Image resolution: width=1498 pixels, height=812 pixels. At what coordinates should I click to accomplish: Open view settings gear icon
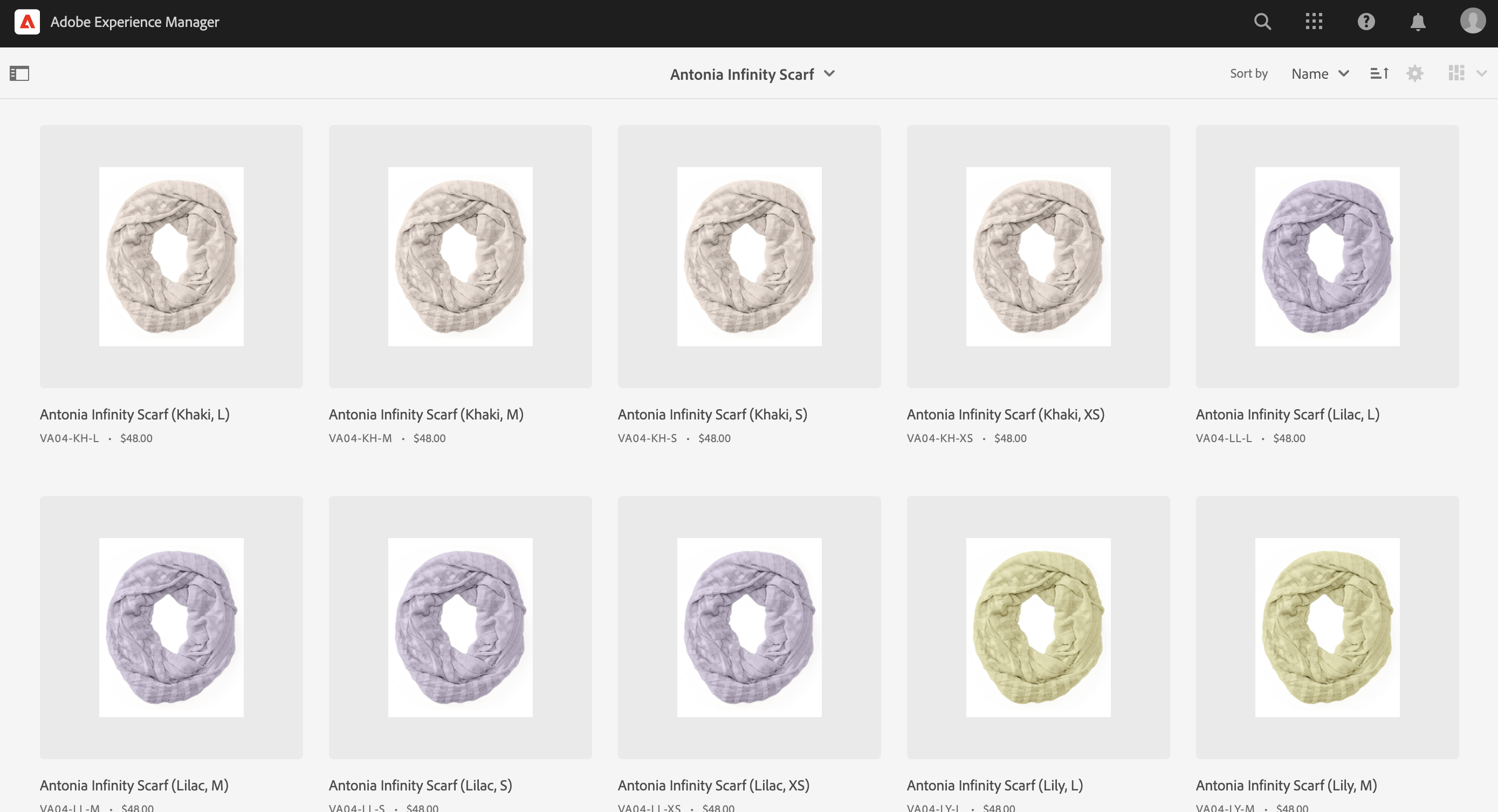pos(1414,73)
